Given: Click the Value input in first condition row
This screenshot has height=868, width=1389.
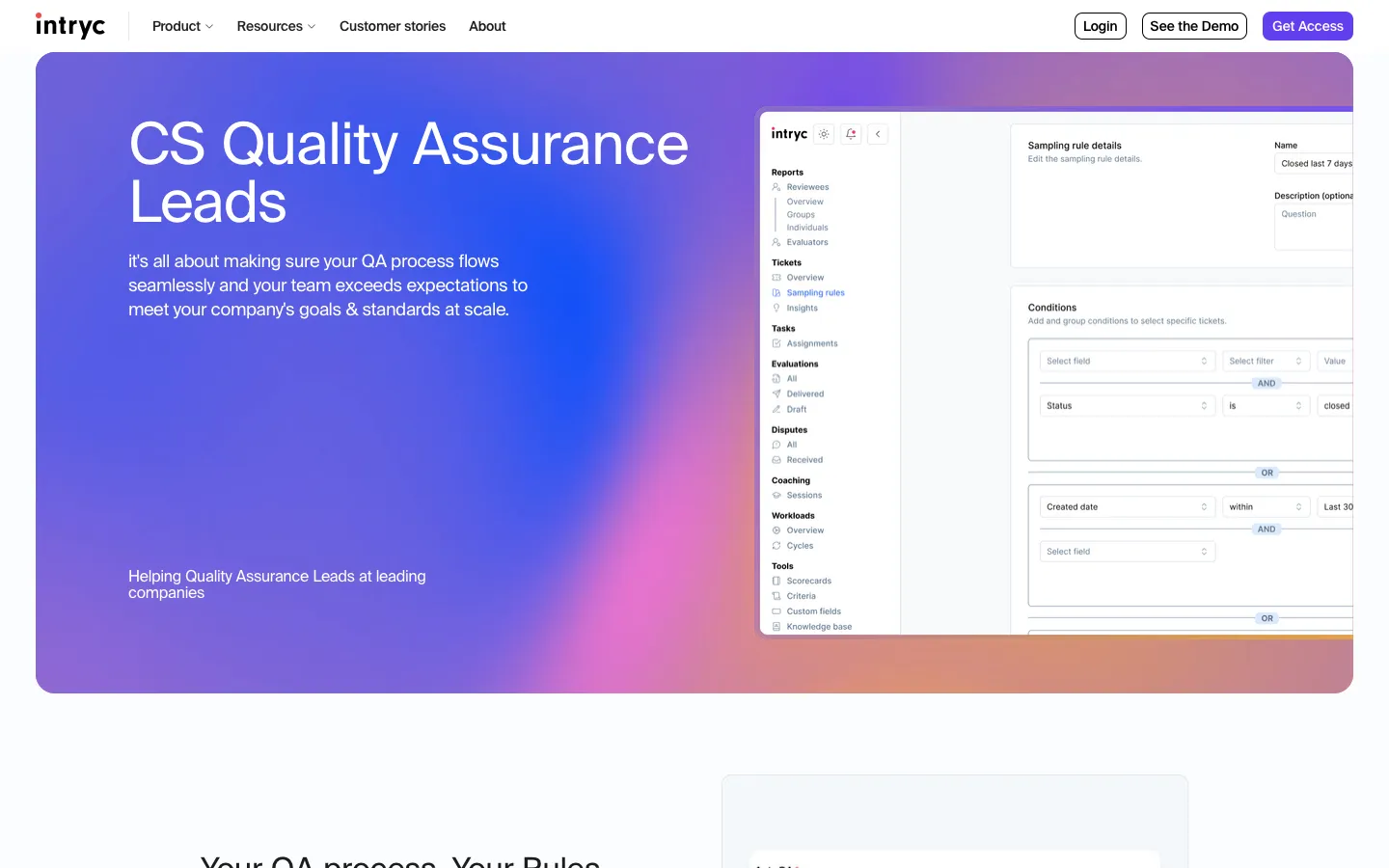Looking at the screenshot, I should pyautogui.click(x=1335, y=361).
